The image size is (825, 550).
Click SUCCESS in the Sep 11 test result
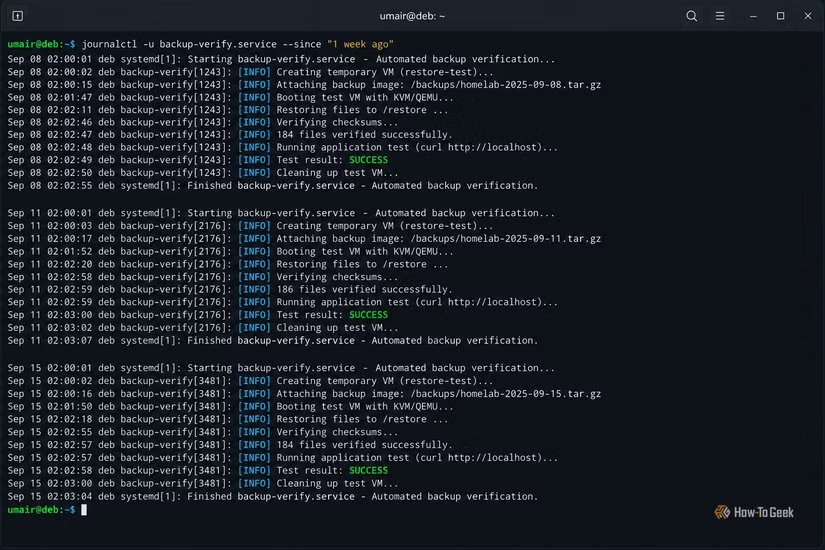click(x=368, y=315)
